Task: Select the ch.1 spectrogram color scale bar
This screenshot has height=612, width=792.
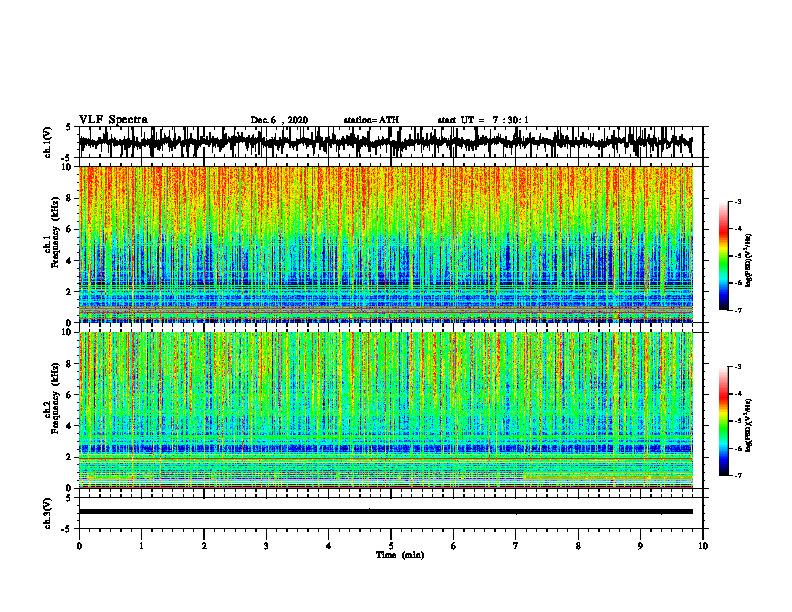Action: [x=724, y=256]
